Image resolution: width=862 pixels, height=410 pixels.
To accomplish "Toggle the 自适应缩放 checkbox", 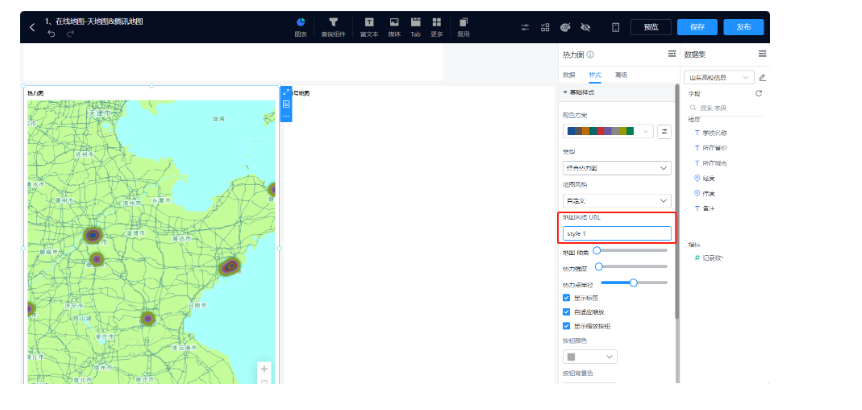I will 566,312.
